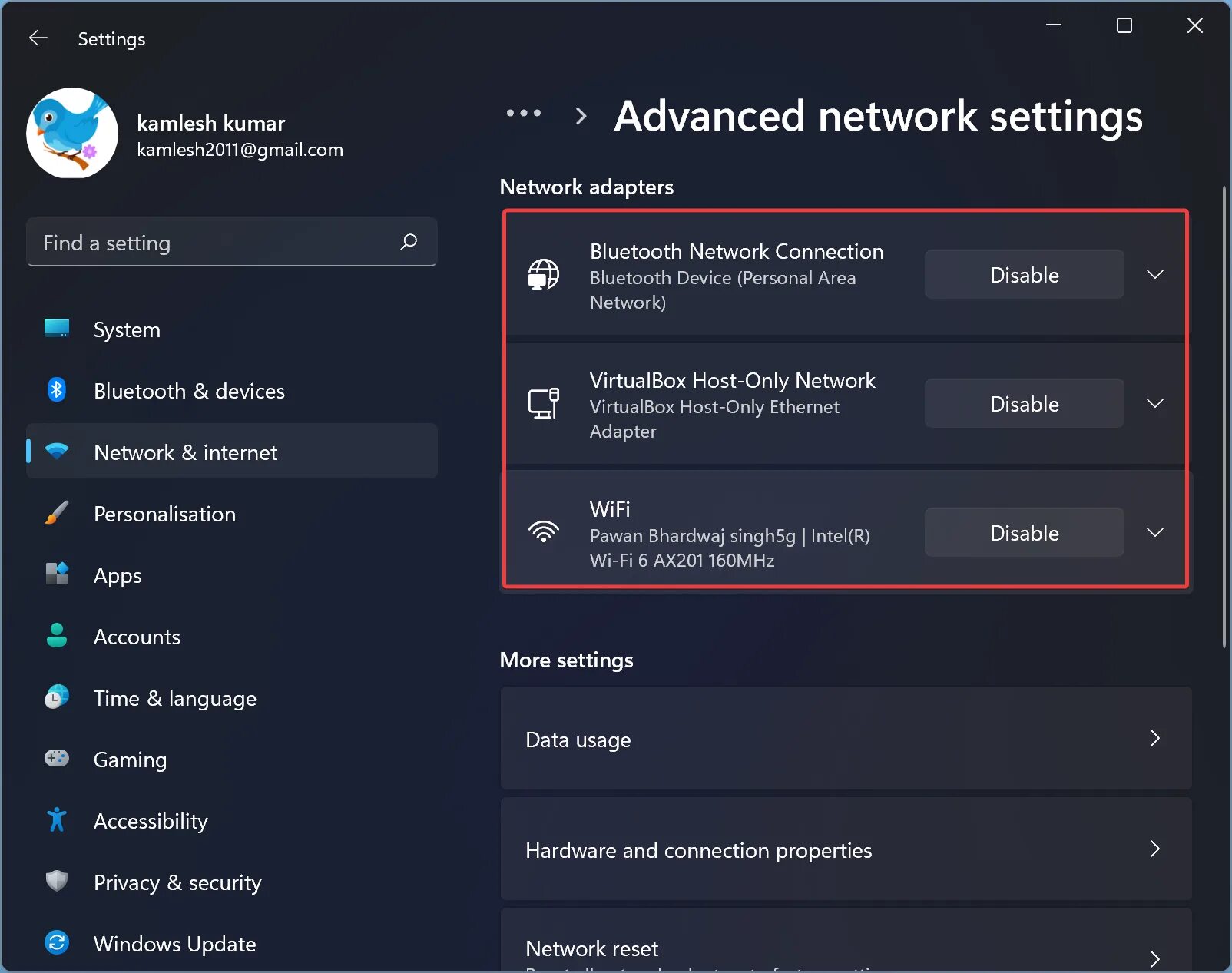Disable the WiFi adapter
This screenshot has height=973, width=1232.
click(x=1024, y=532)
